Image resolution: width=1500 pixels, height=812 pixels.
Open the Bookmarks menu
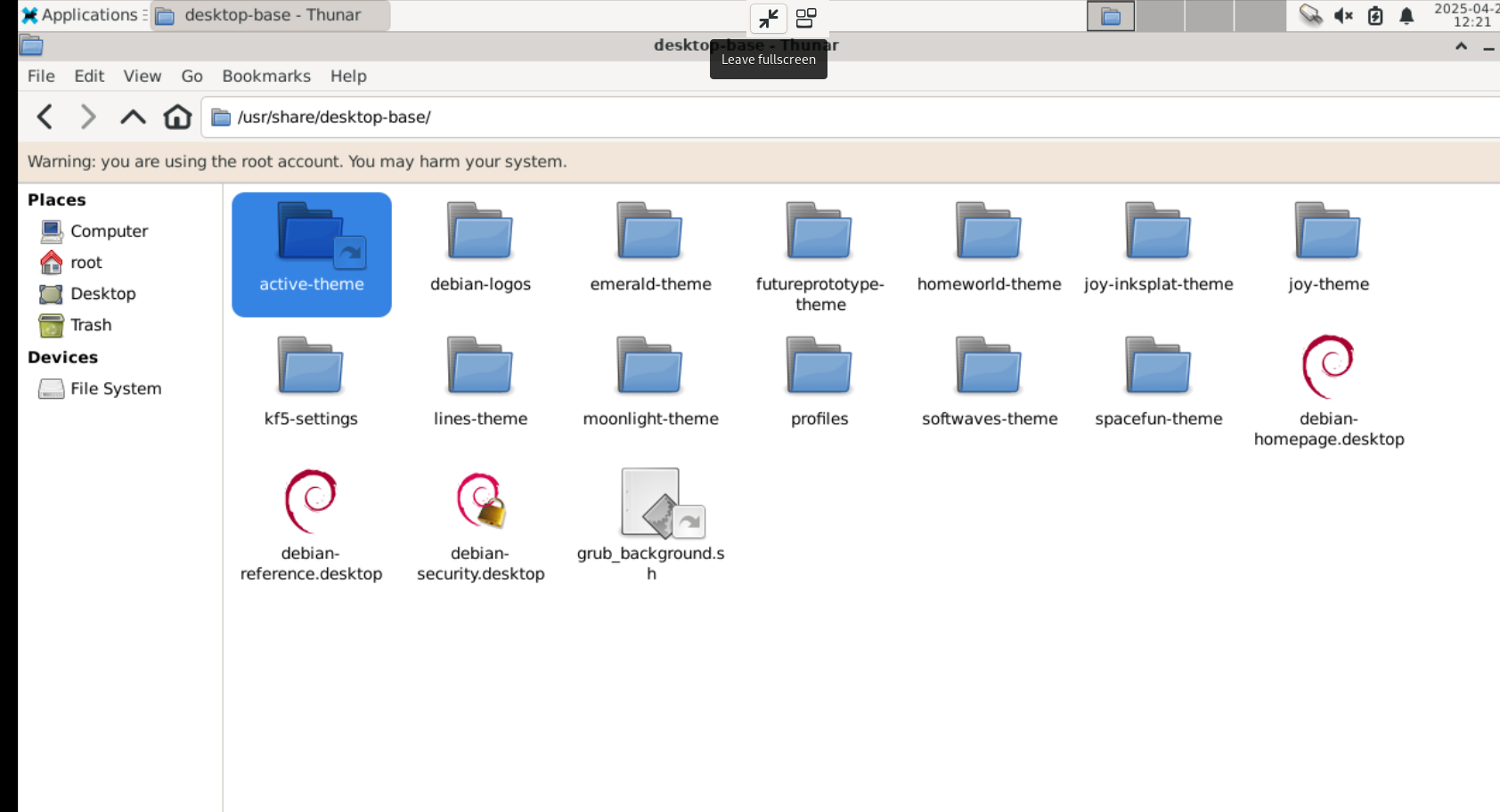pos(265,76)
